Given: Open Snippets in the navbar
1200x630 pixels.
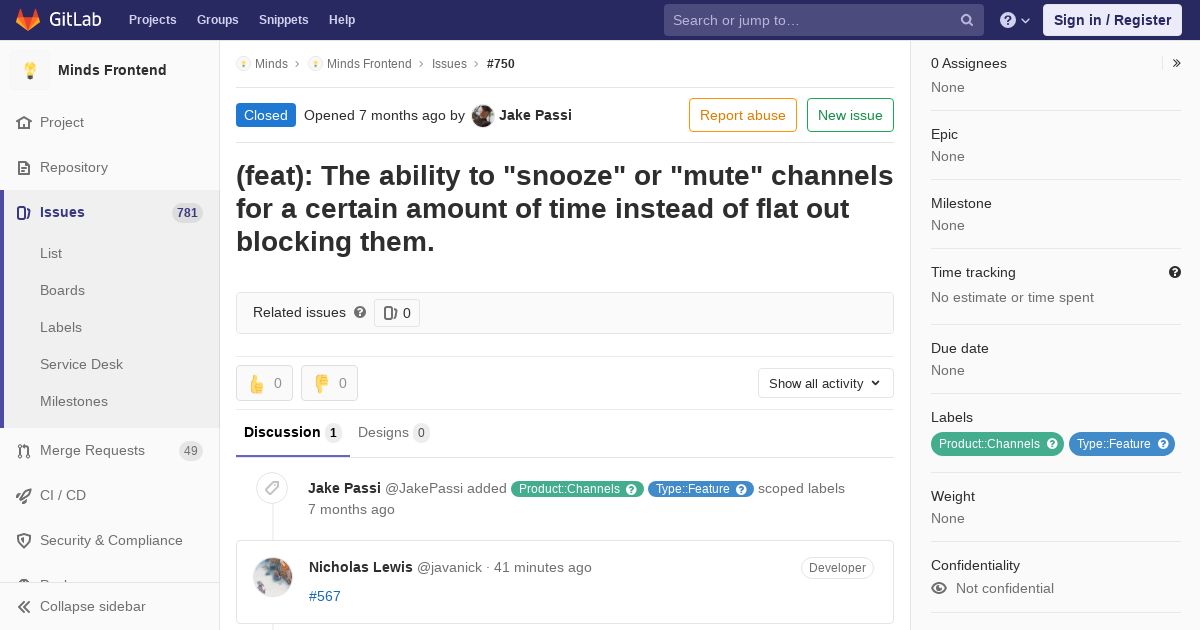Looking at the screenshot, I should 283,20.
